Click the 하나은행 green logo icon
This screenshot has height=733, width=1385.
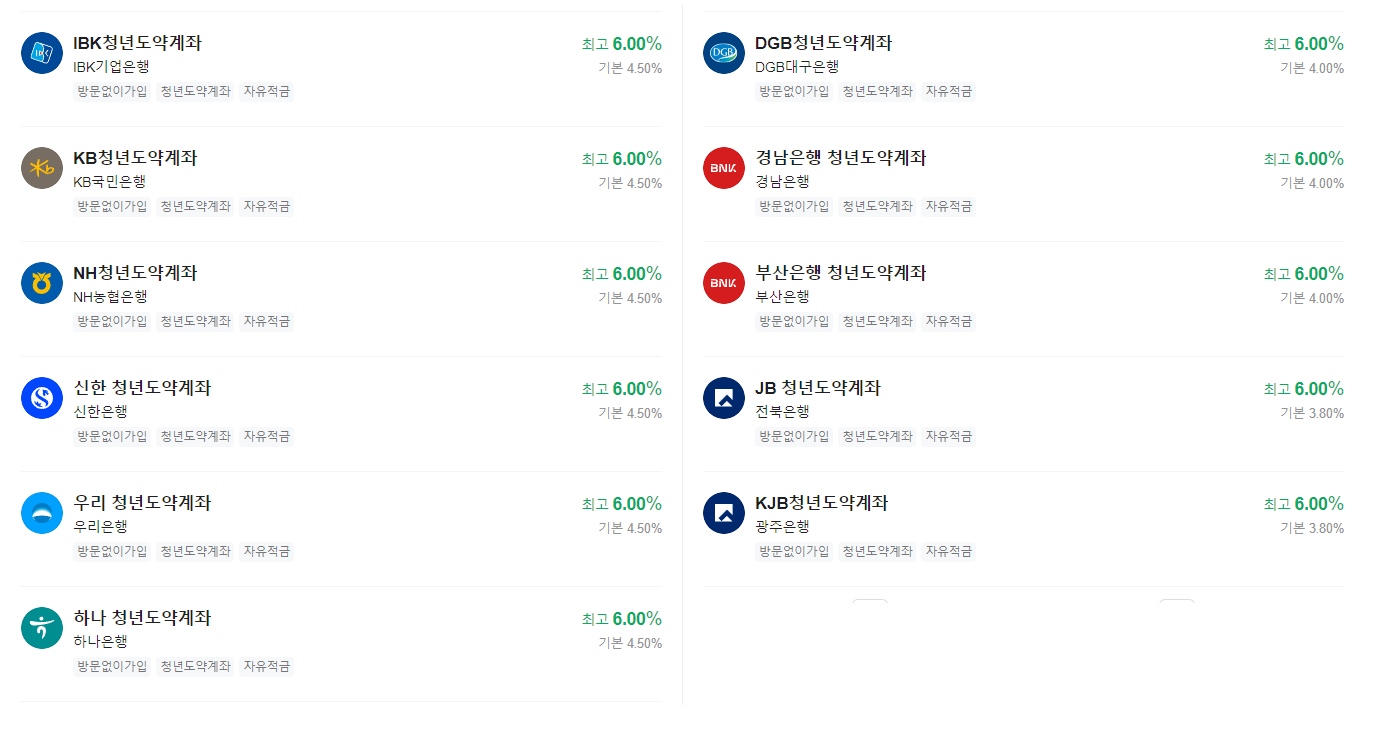coord(41,628)
